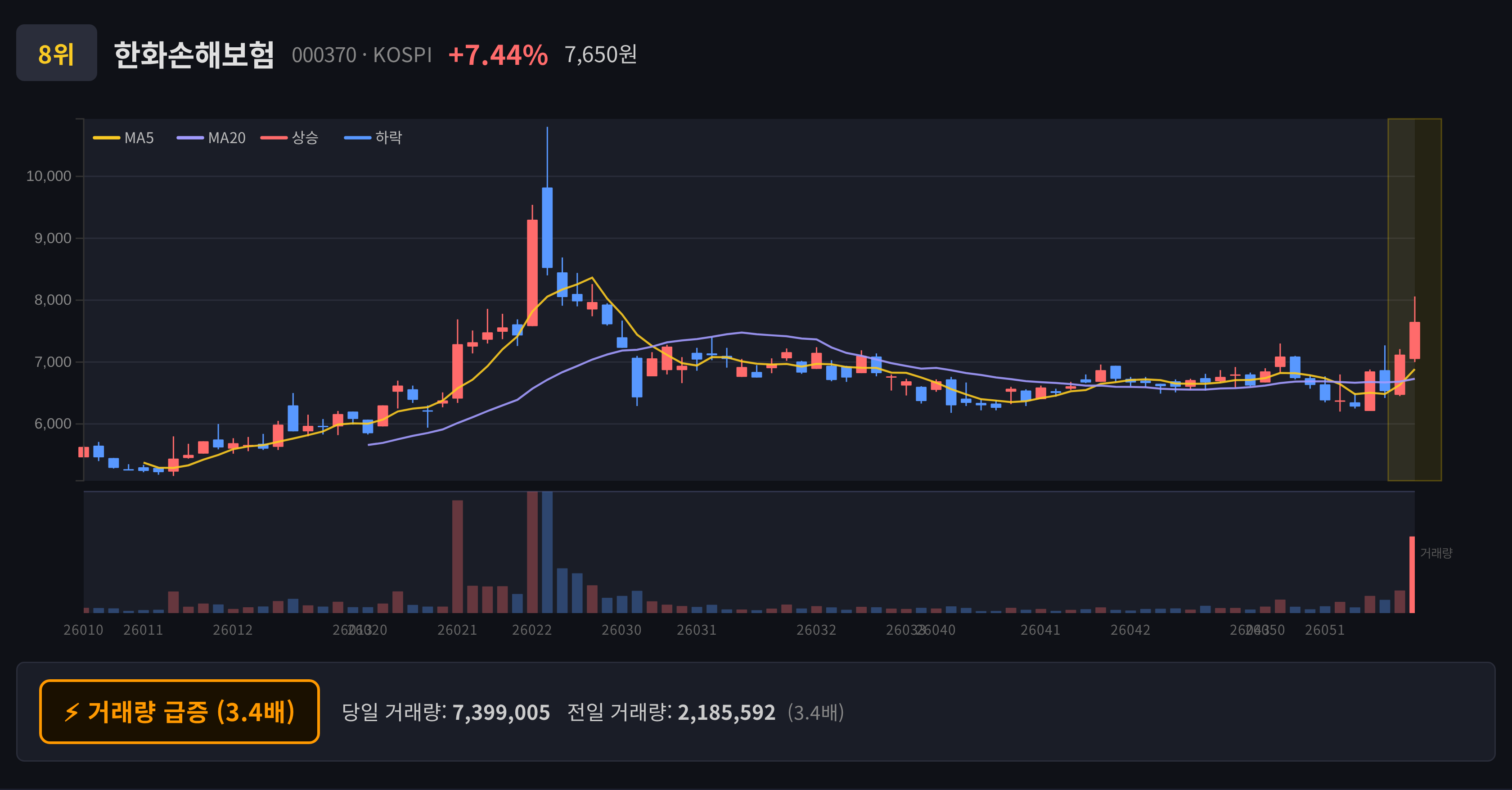Click the 거래량 급증 (3.4배) badge
The image size is (1512, 790).
click(x=180, y=712)
